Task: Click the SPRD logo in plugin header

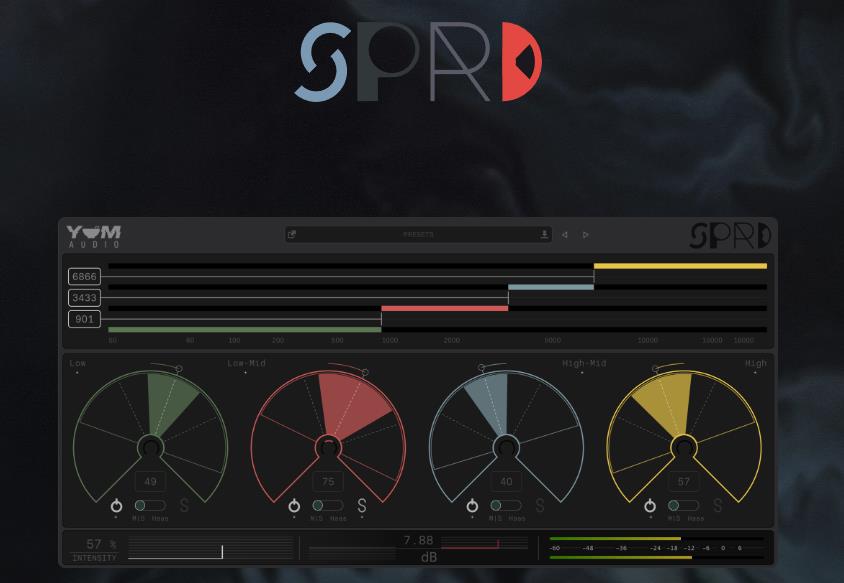Action: 730,236
